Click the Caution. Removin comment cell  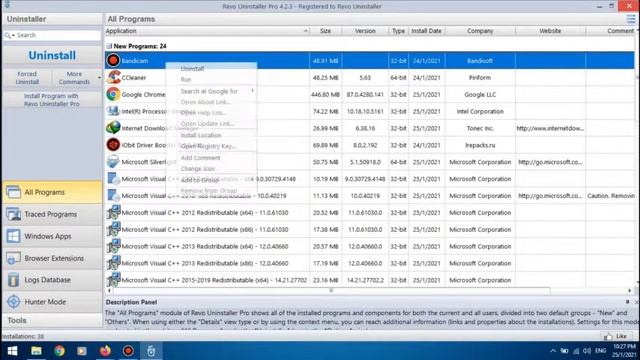coord(611,196)
